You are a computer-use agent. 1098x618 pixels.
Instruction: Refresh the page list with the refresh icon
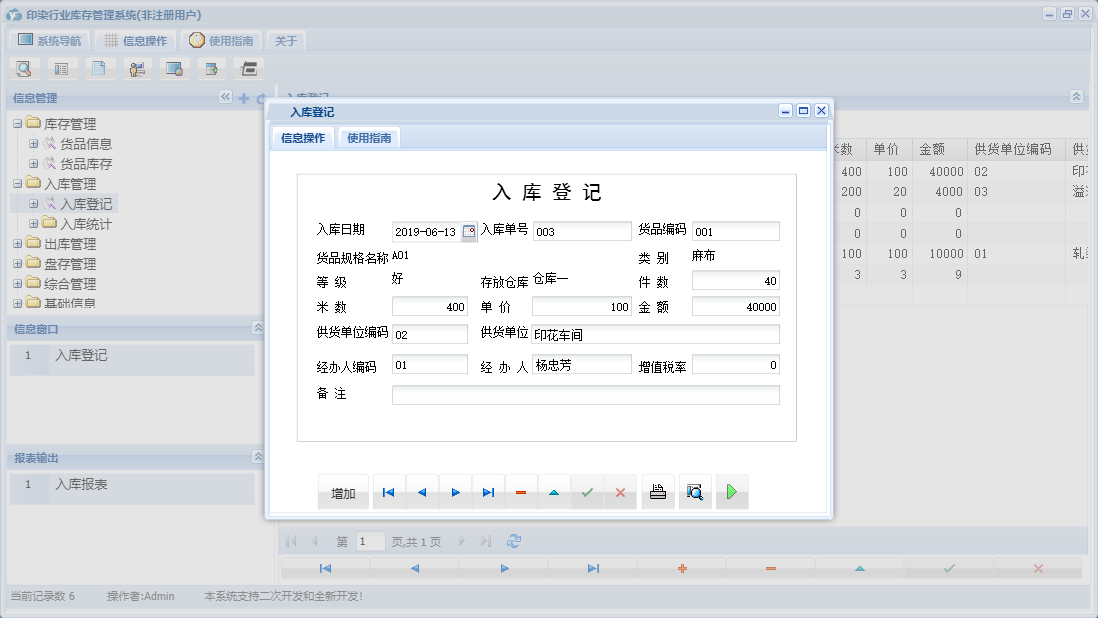(514, 540)
